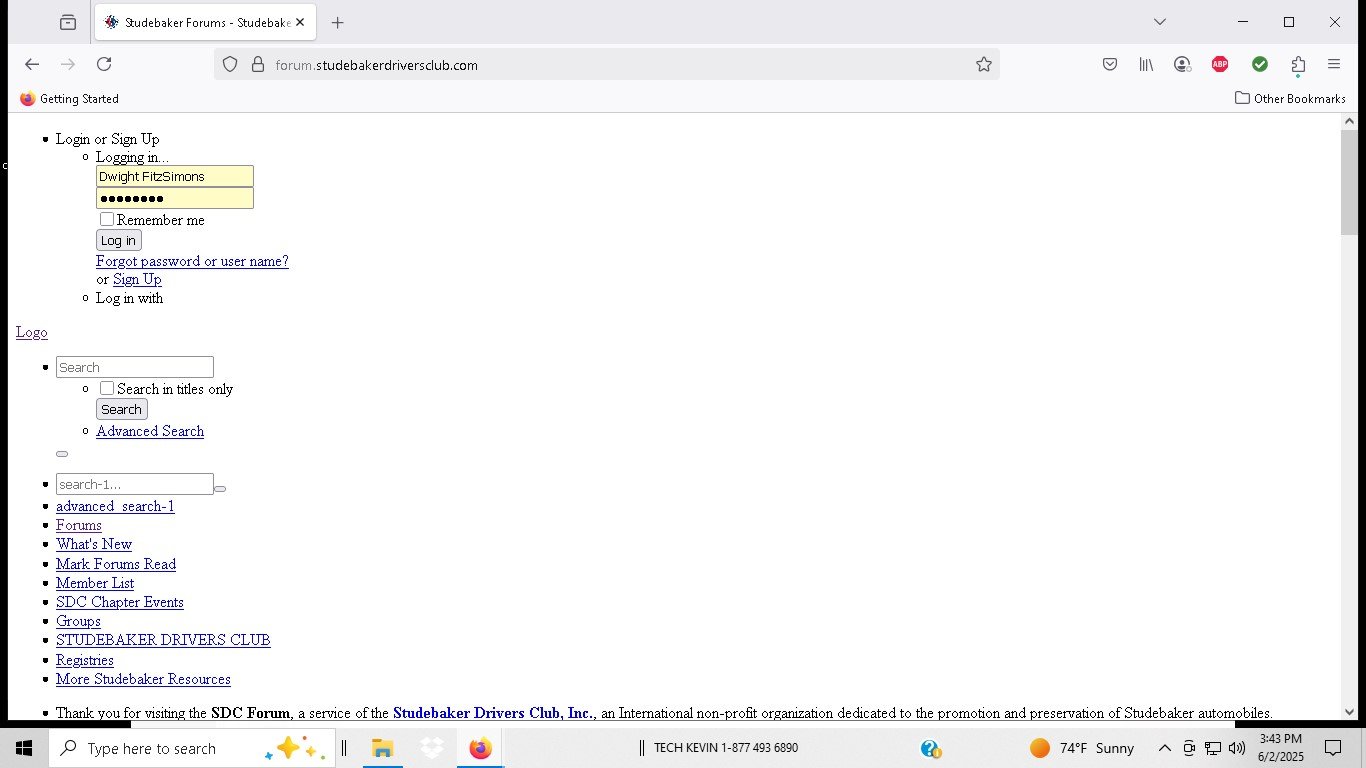1366x768 pixels.
Task: Follow the Studebaker Drivers Club, Inc. link
Action: pos(493,713)
